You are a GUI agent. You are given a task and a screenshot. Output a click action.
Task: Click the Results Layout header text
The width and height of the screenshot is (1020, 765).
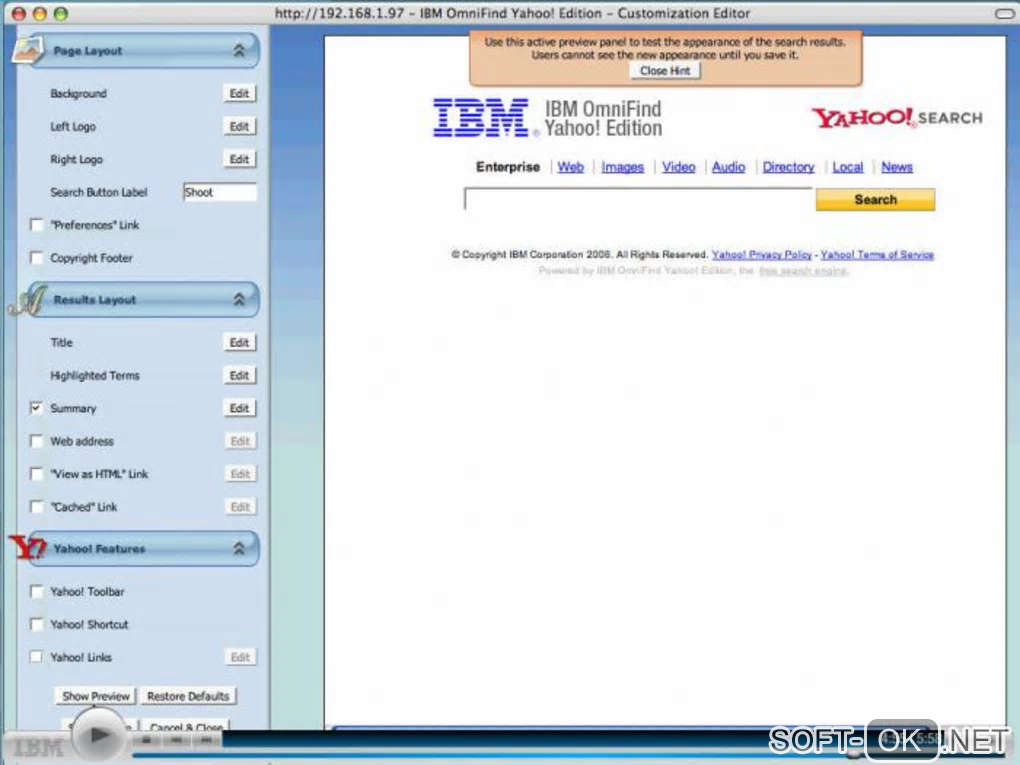[95, 300]
